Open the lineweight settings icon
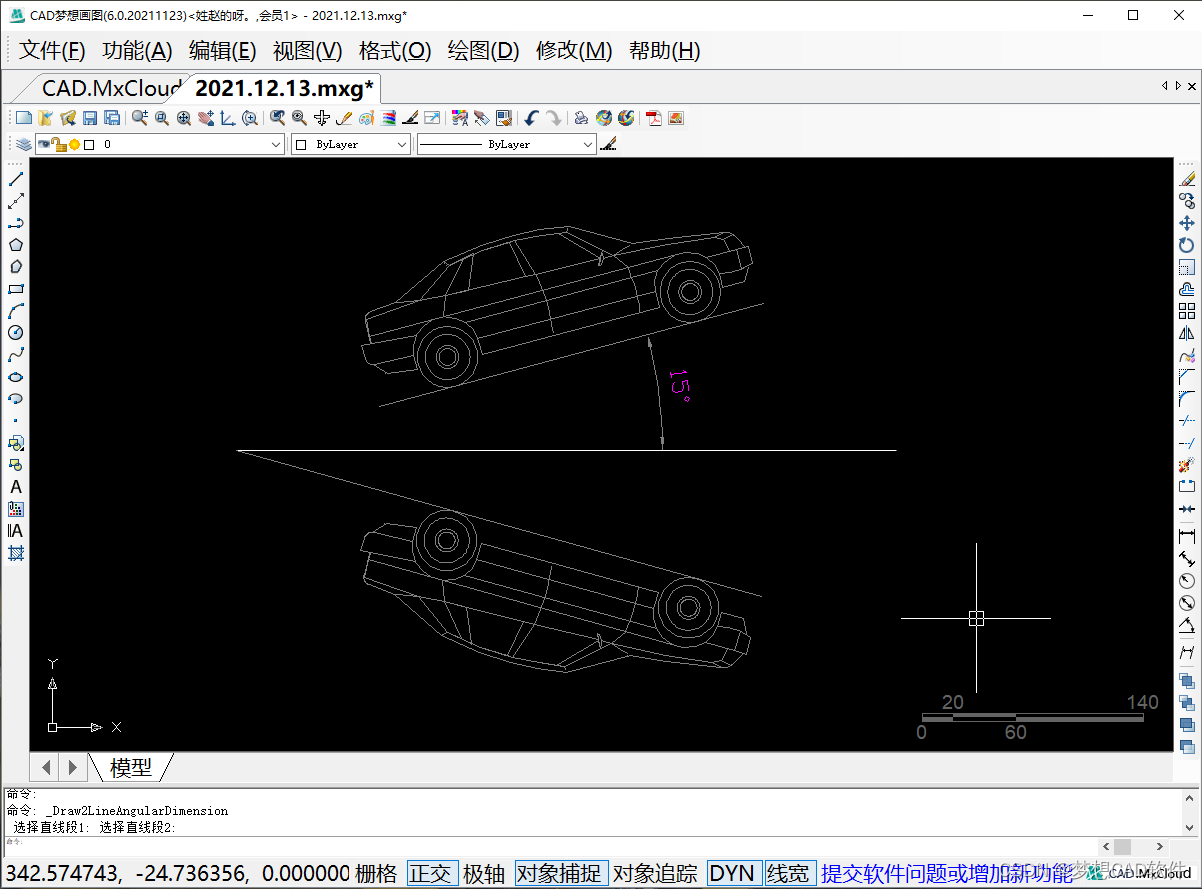 (608, 145)
